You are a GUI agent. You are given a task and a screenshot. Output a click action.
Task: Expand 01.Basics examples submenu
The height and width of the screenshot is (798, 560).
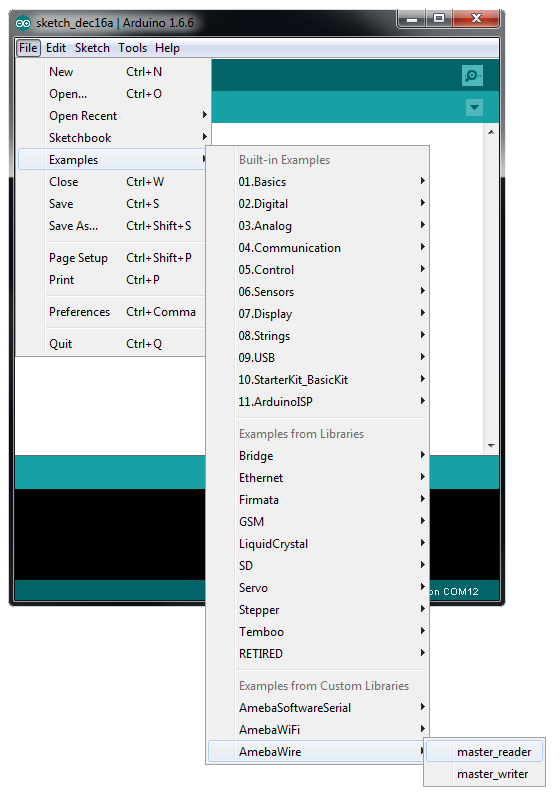pyautogui.click(x=318, y=182)
